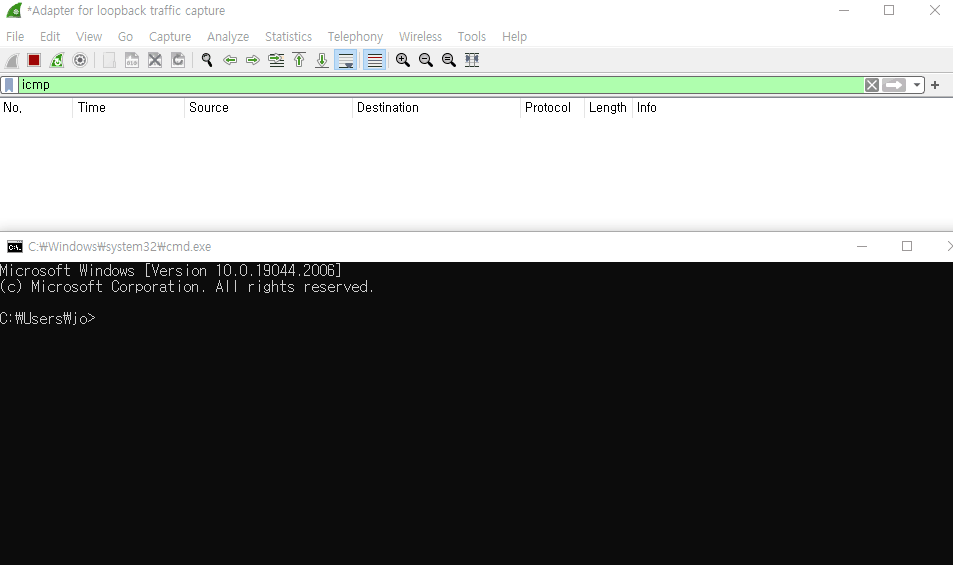Minimize the cmd.exe window
This screenshot has width=953, height=565.
pyautogui.click(x=862, y=247)
